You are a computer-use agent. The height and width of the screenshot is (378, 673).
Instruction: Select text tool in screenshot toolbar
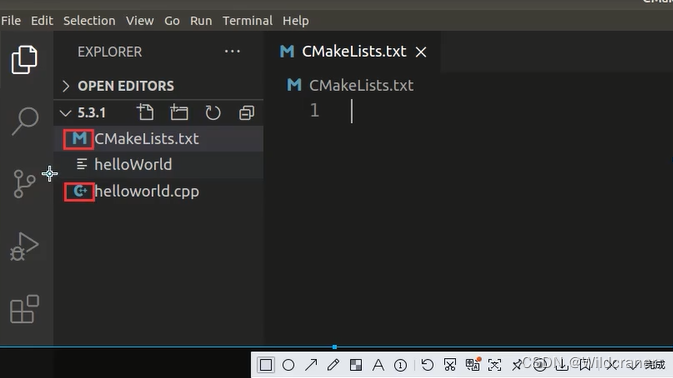tap(378, 365)
